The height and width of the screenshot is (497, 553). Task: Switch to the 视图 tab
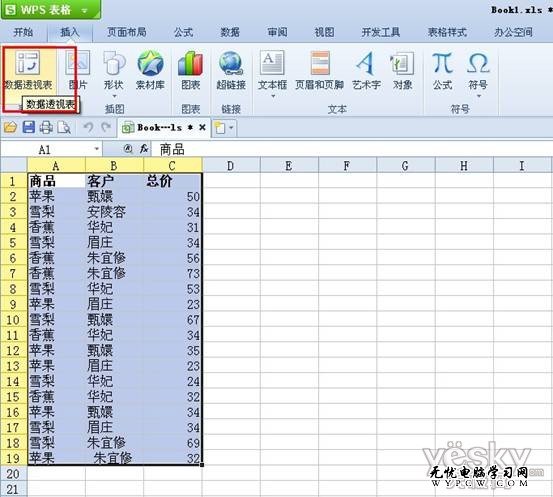pyautogui.click(x=324, y=32)
